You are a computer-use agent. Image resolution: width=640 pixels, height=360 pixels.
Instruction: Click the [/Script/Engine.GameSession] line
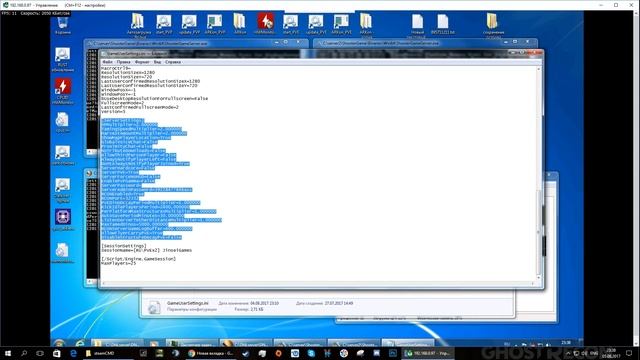point(138,259)
